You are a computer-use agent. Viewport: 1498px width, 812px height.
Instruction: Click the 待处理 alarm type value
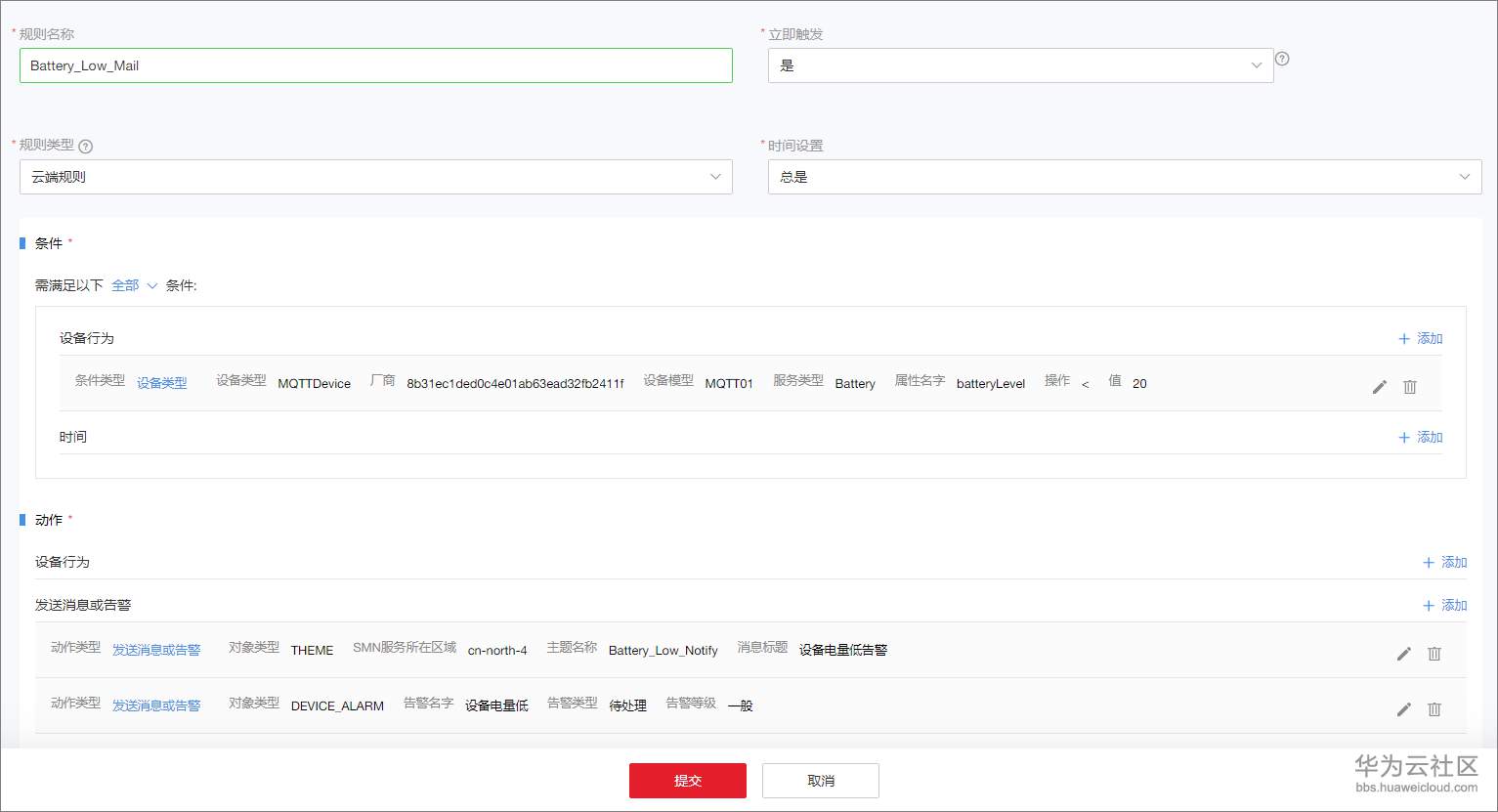[628, 705]
